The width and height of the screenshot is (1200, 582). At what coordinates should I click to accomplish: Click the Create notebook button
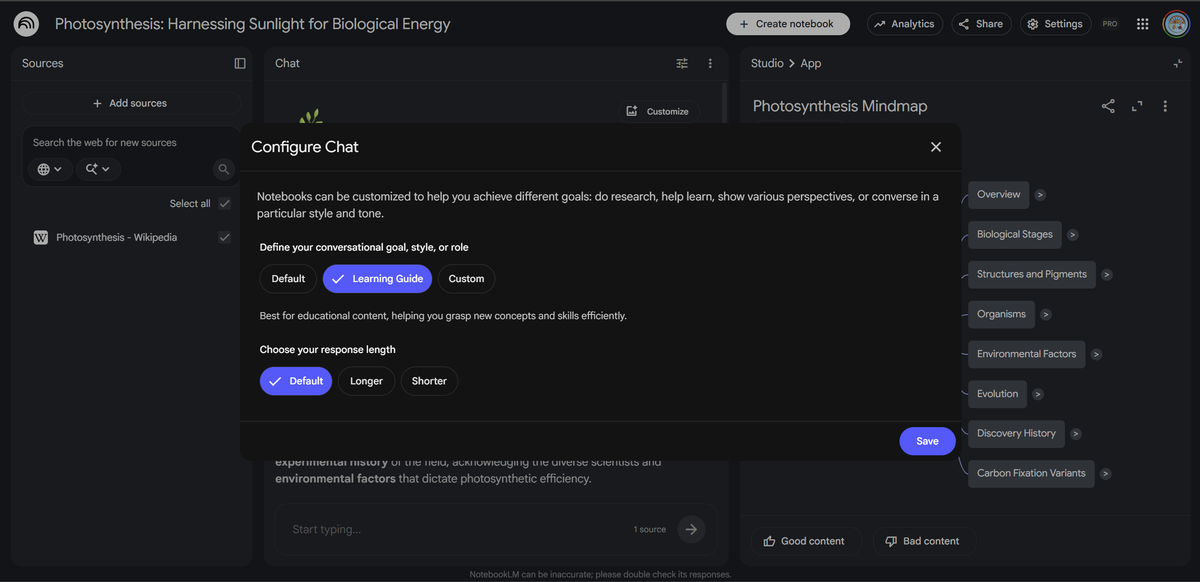788,24
